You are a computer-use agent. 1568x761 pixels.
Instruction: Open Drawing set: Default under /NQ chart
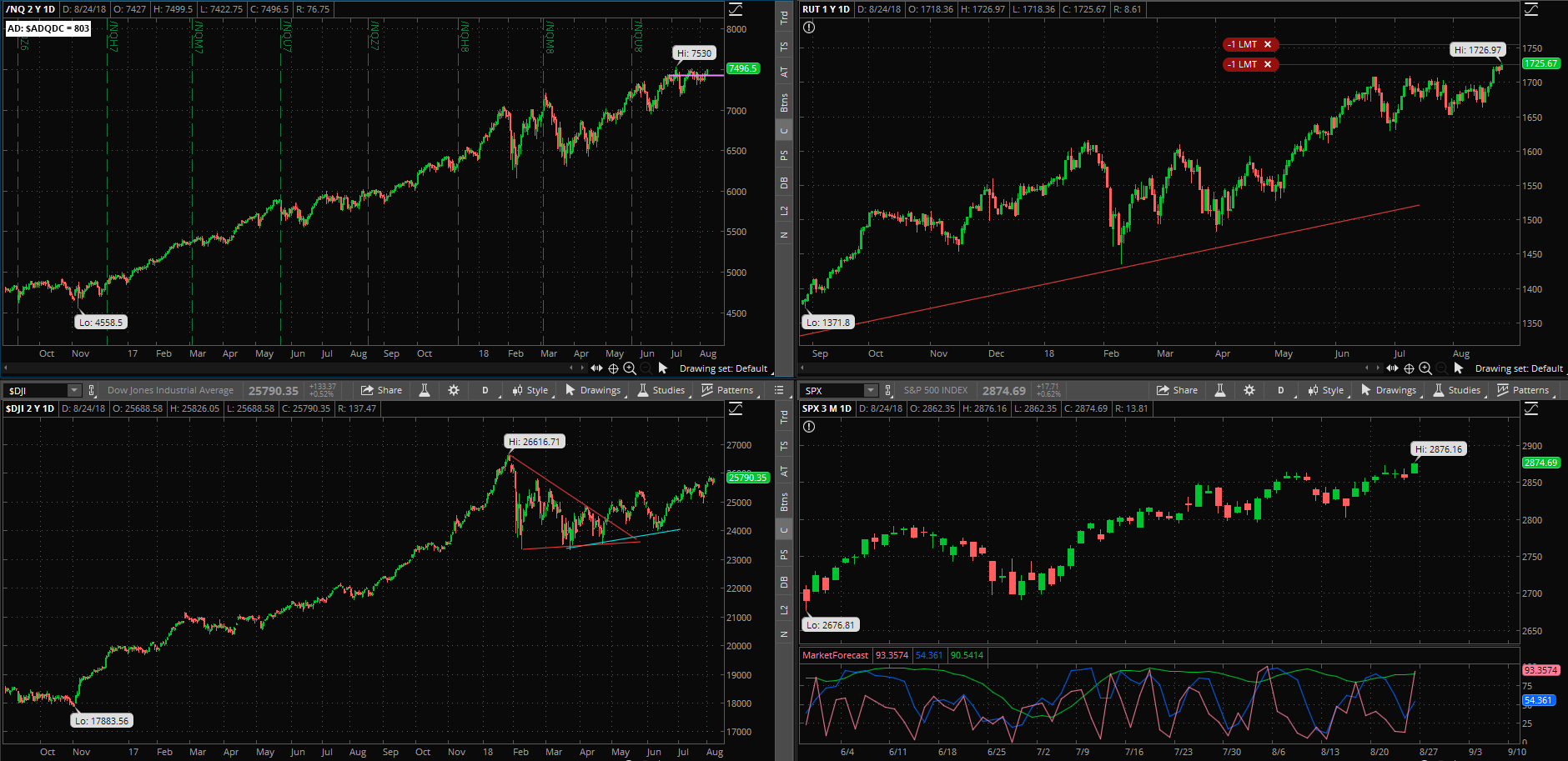[723, 368]
